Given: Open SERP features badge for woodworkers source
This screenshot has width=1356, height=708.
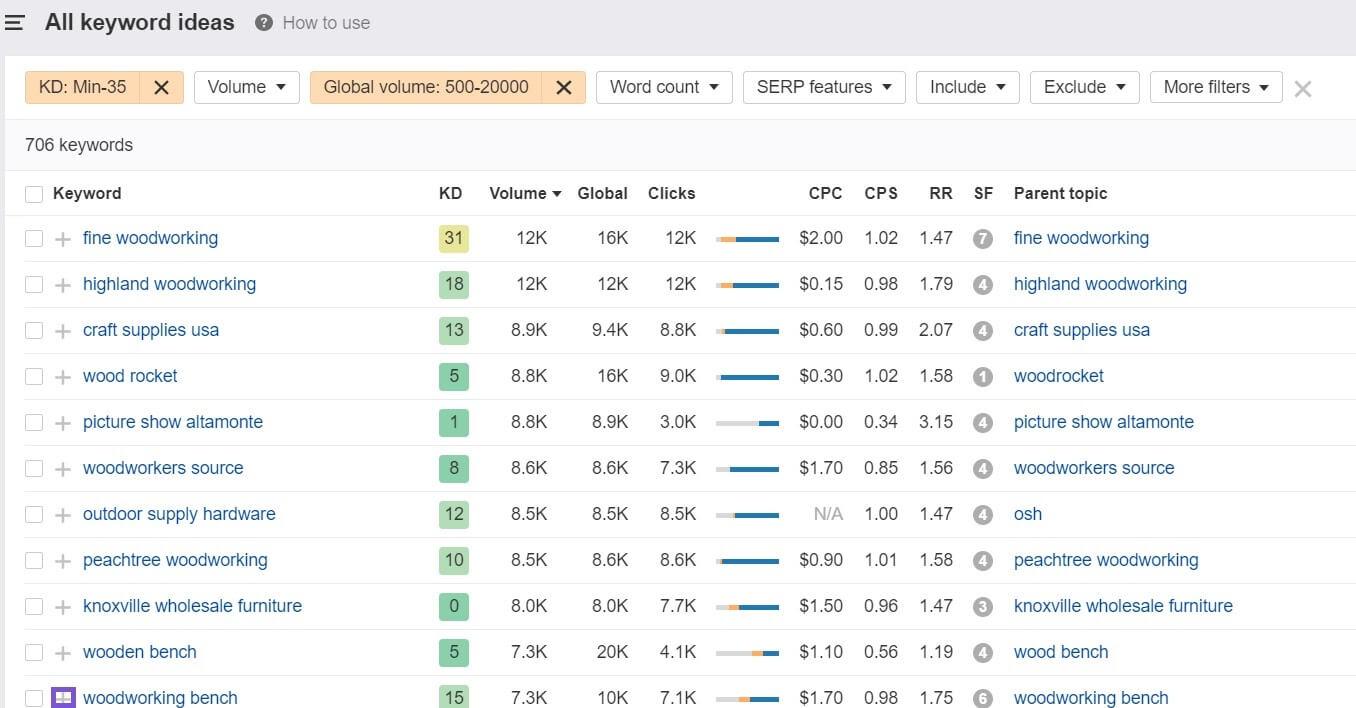Looking at the screenshot, I should tap(983, 469).
